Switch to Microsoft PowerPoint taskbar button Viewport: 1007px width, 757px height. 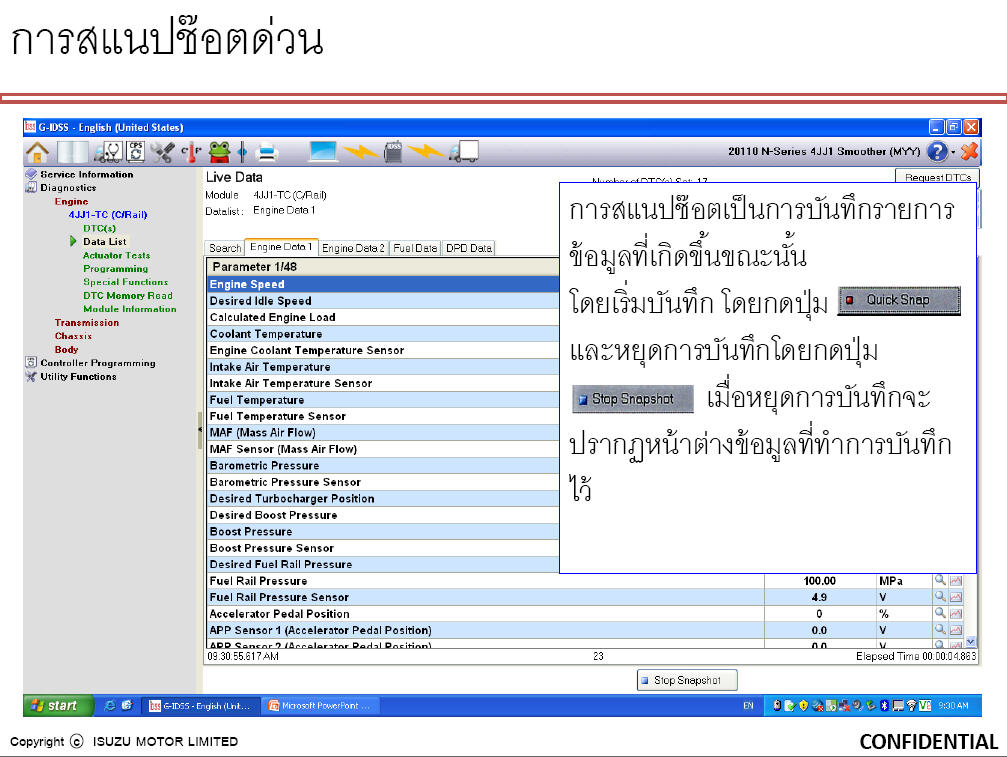[320, 706]
